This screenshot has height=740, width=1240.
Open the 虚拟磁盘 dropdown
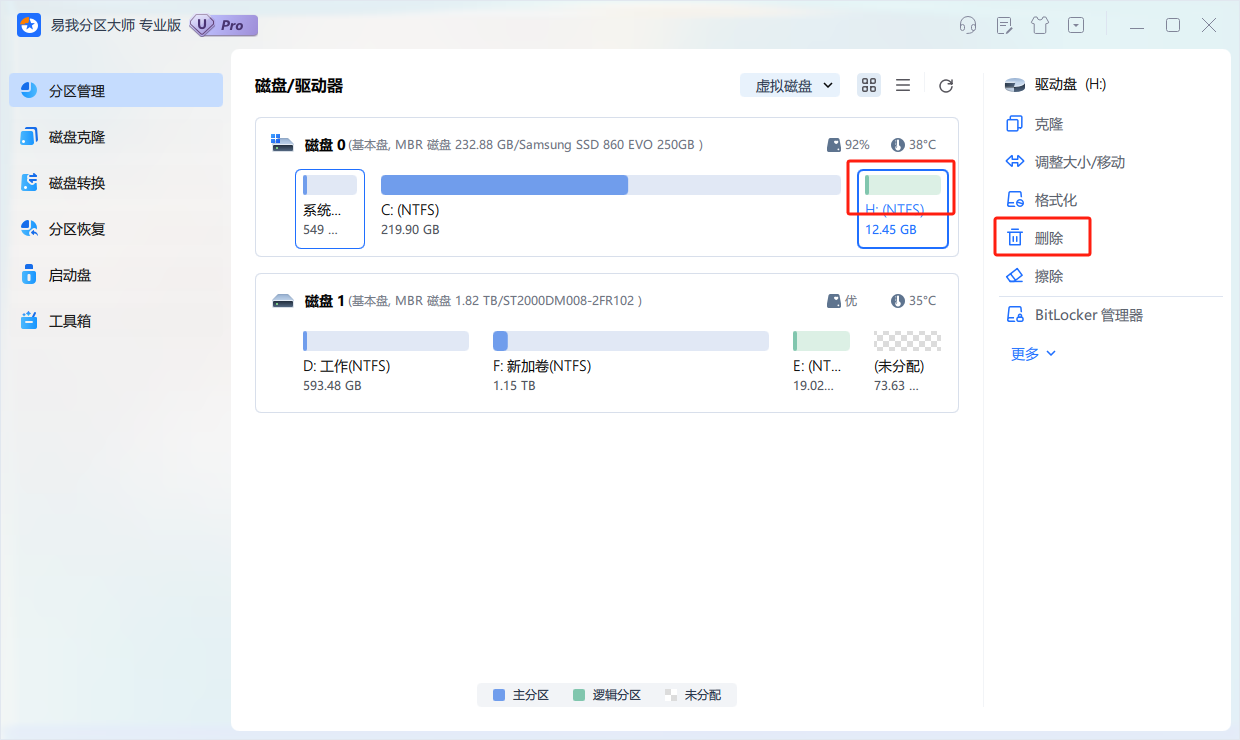click(x=790, y=85)
